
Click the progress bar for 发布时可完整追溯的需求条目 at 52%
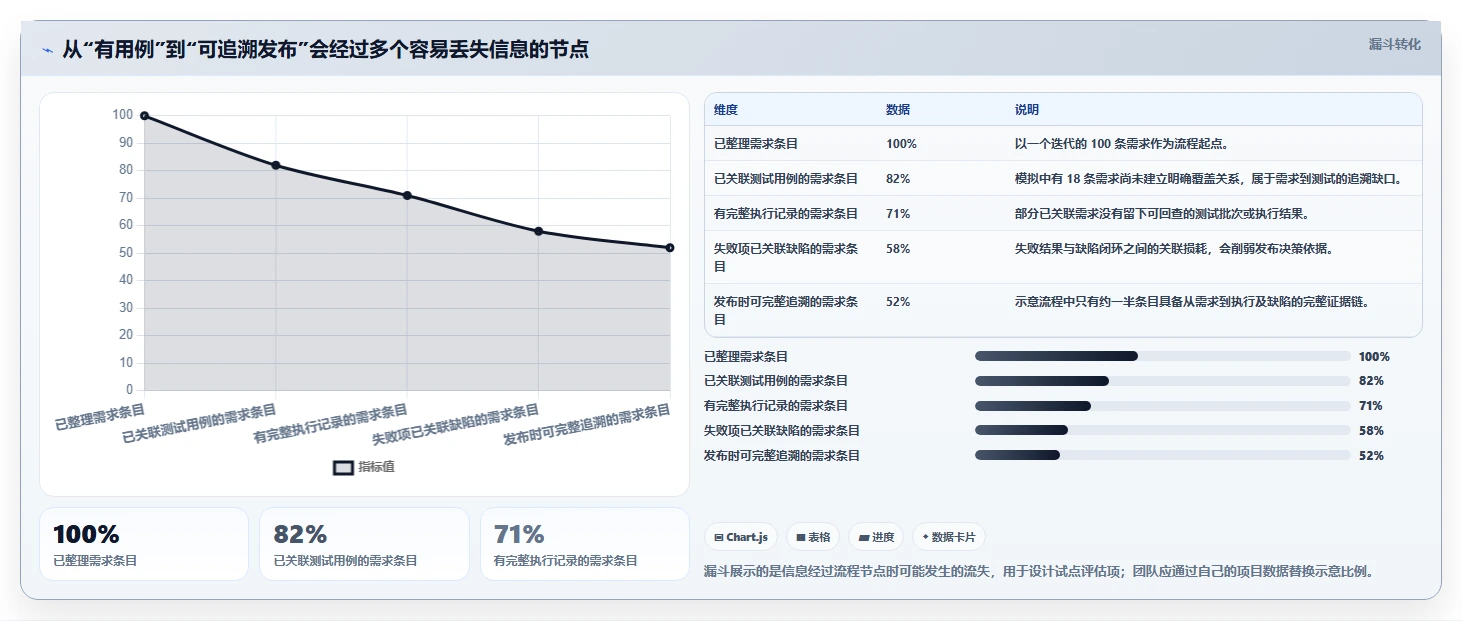tap(1163, 455)
